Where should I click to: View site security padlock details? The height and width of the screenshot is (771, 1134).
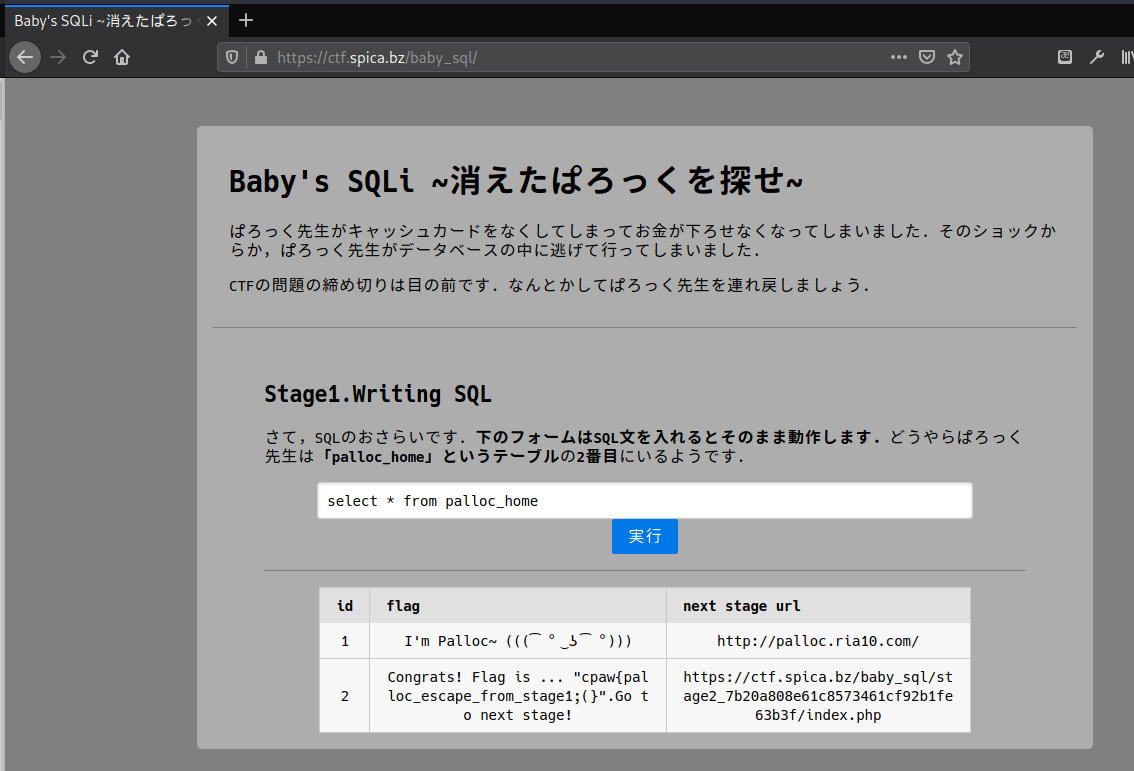tap(261, 58)
